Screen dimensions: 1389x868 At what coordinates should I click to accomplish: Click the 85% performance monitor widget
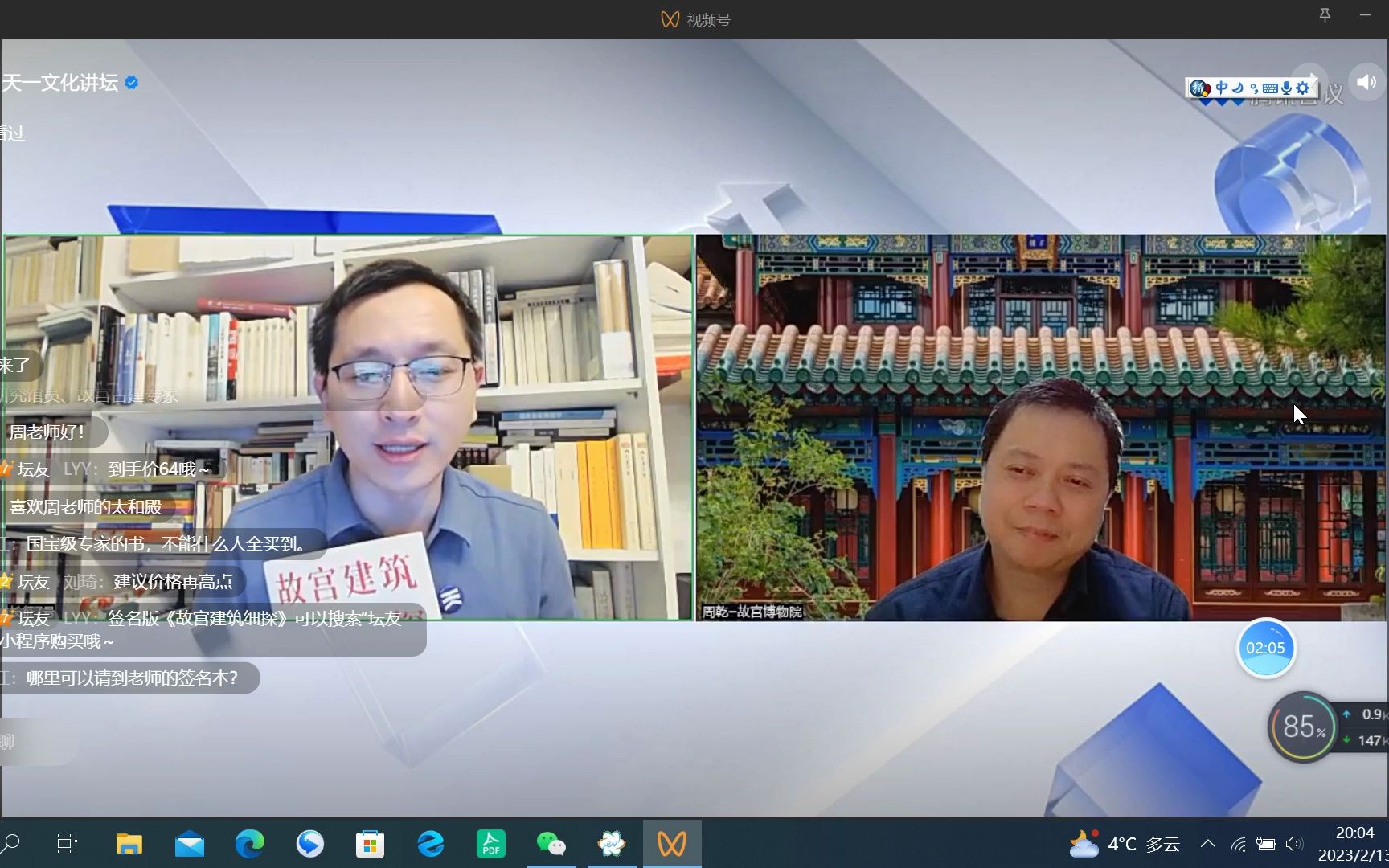click(x=1302, y=727)
